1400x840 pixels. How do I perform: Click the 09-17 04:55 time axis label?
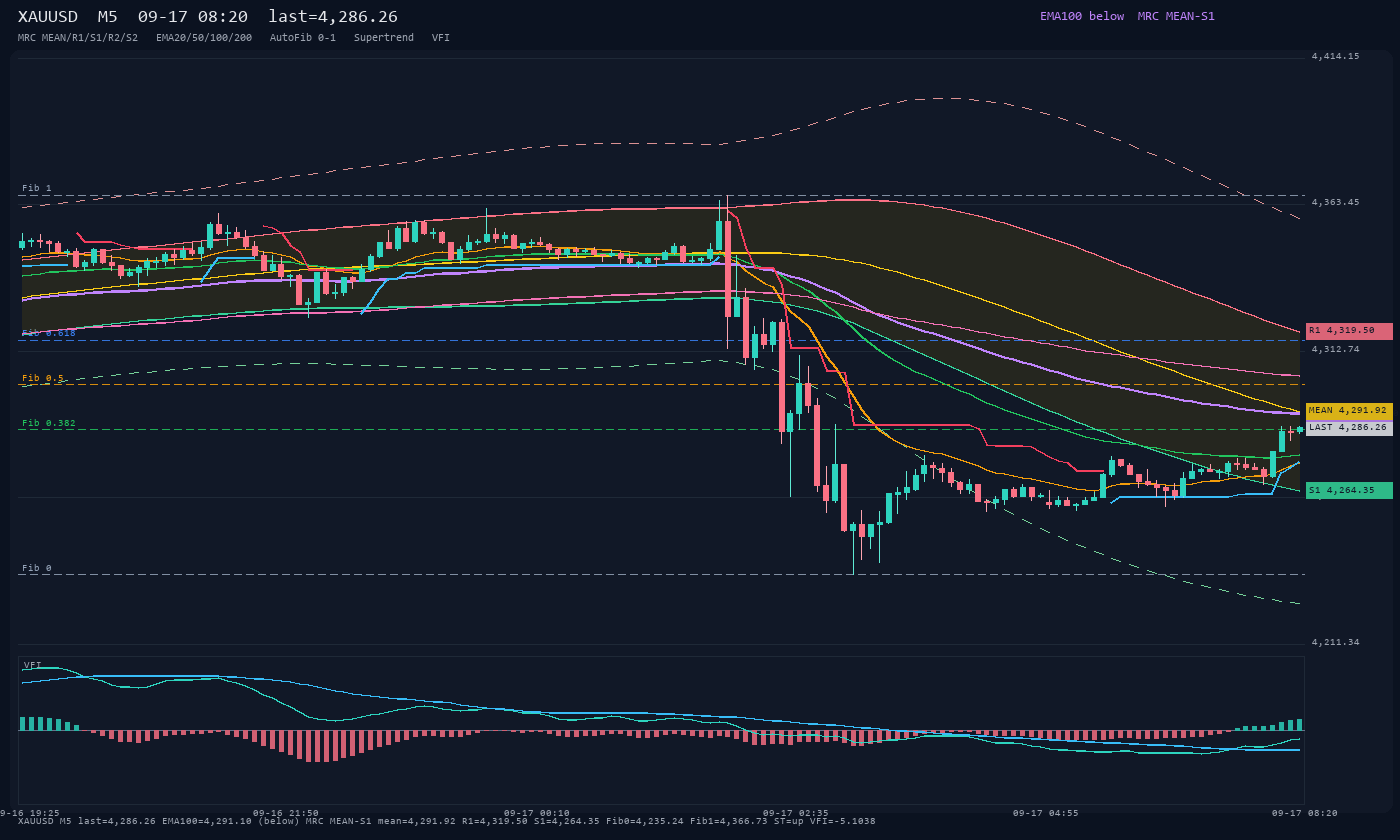click(1046, 813)
